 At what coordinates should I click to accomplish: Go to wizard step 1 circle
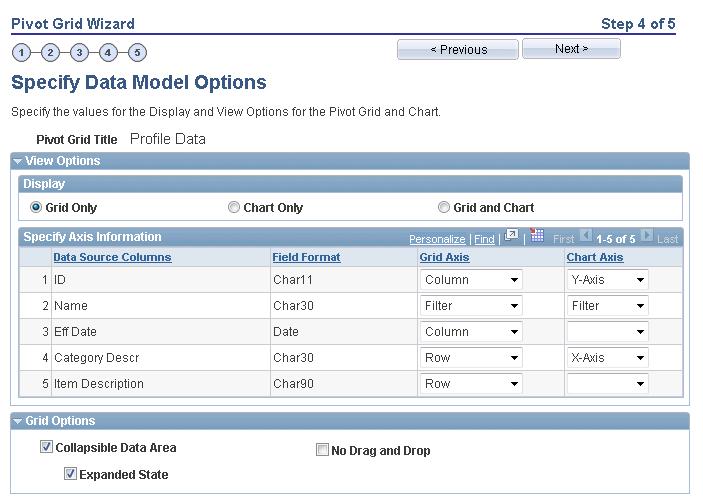21,52
